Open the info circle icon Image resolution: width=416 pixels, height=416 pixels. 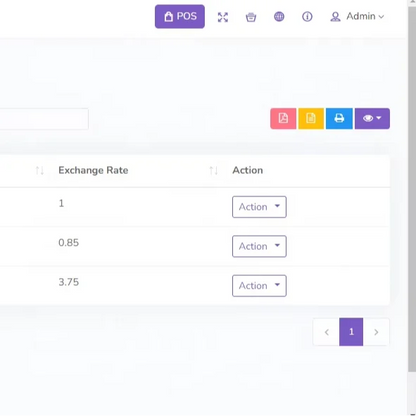coord(307,16)
